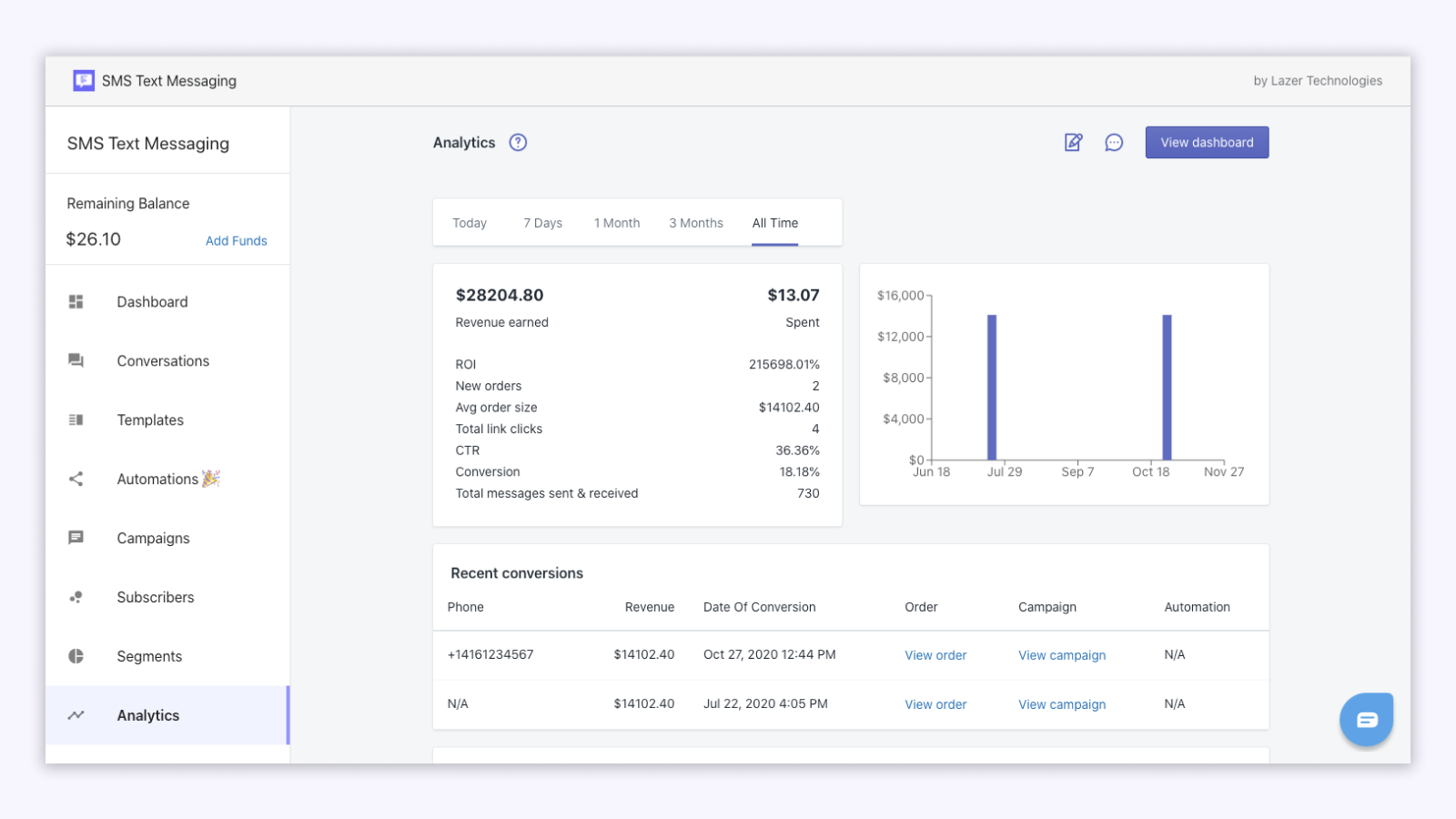
Task: Click the $28204.80 revenue earned value
Action: (x=500, y=295)
